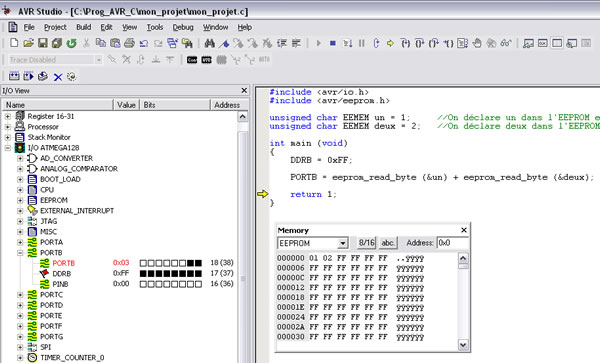The width and height of the screenshot is (600, 363).
Task: Click the Memory Address input field
Action: click(453, 243)
